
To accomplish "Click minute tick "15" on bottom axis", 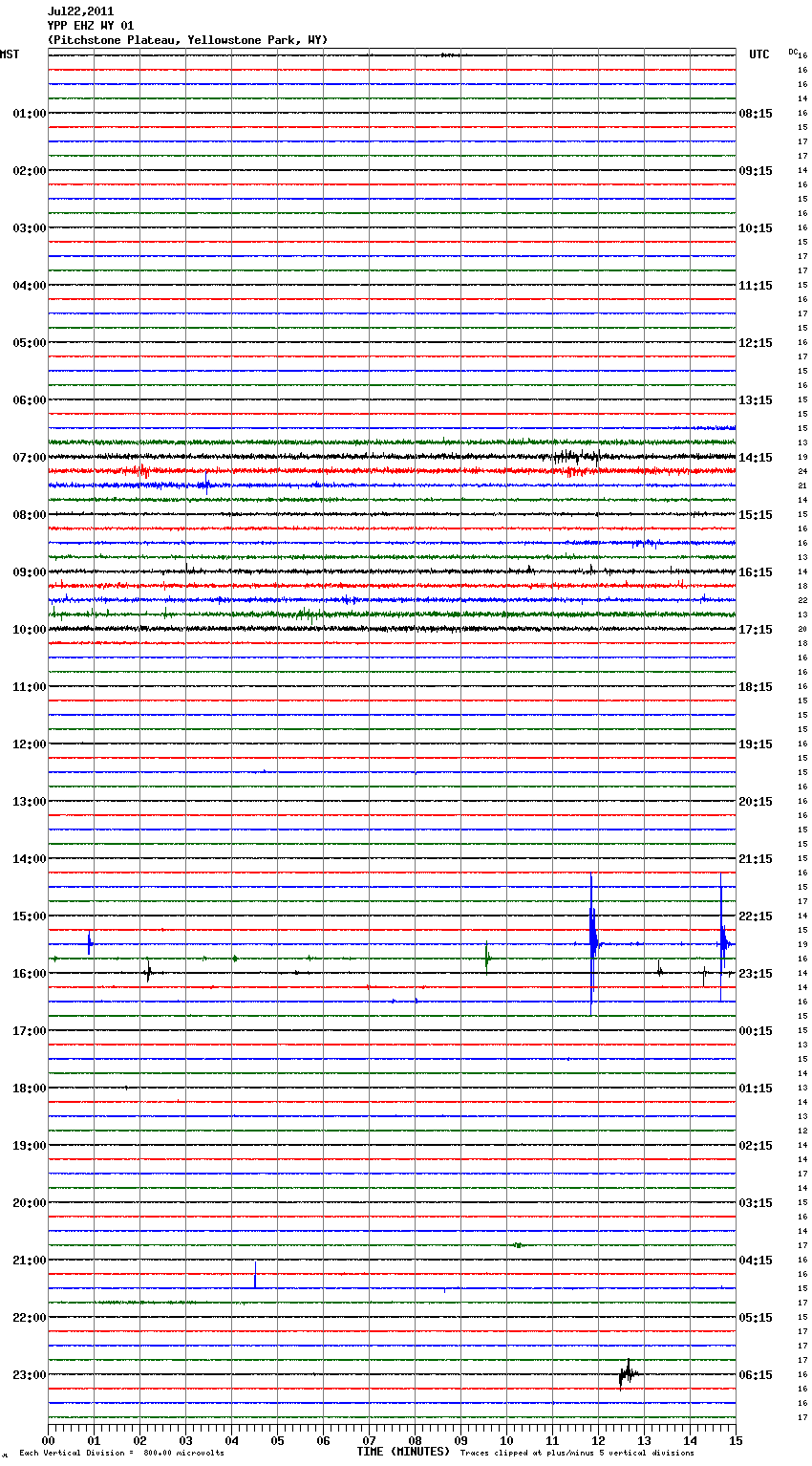I will [736, 1440].
